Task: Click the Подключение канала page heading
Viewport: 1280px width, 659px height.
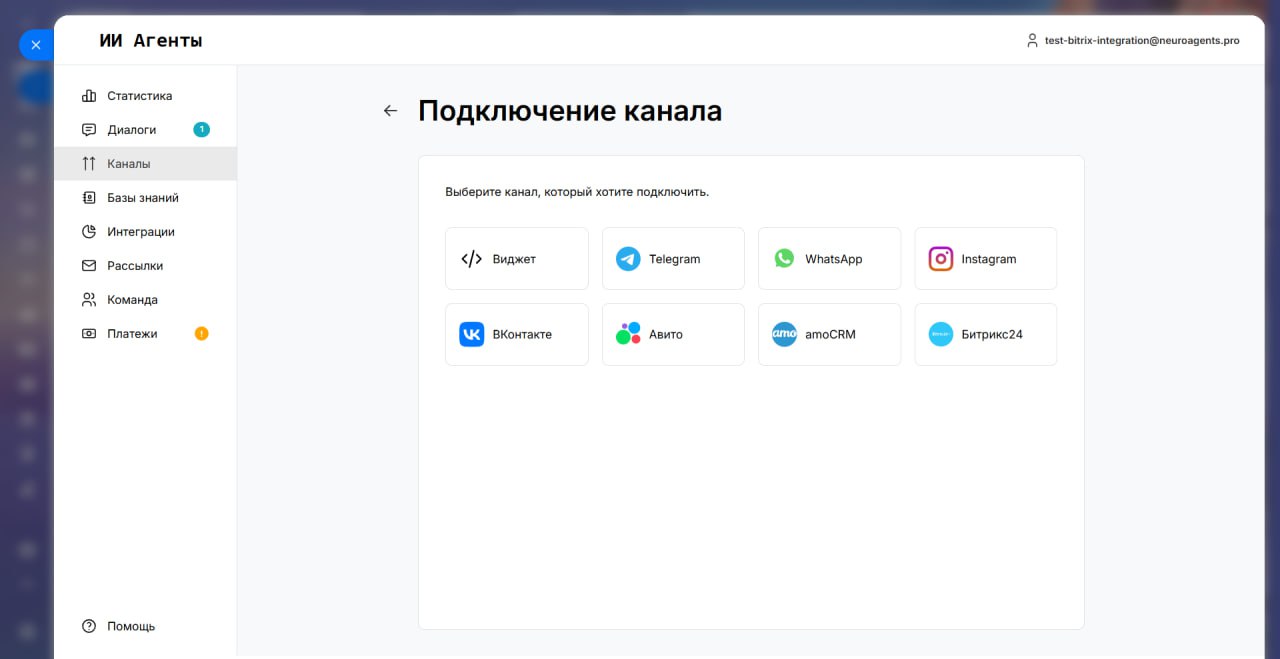Action: tap(570, 111)
